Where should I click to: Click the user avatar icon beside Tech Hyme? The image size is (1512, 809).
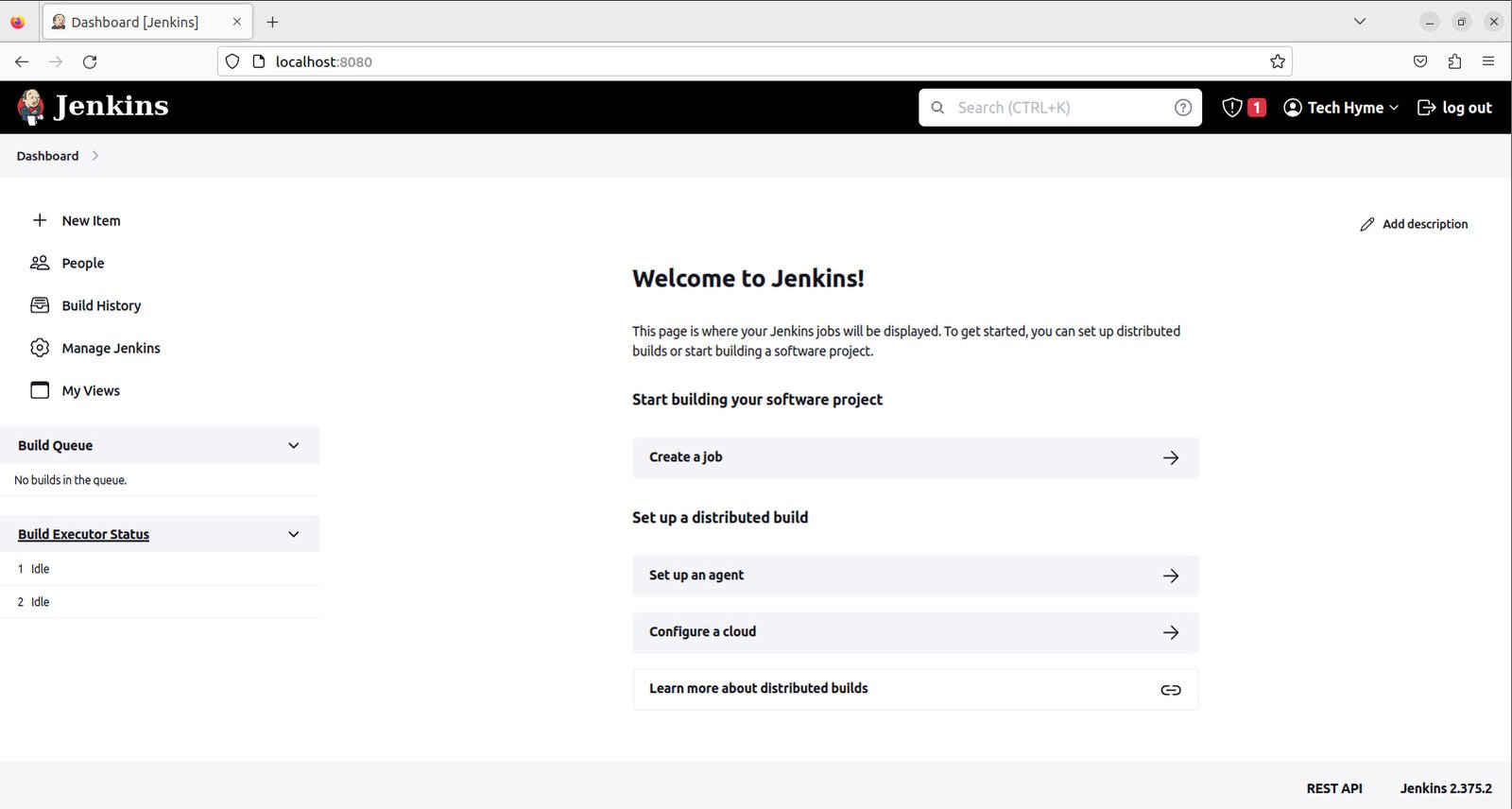point(1293,108)
